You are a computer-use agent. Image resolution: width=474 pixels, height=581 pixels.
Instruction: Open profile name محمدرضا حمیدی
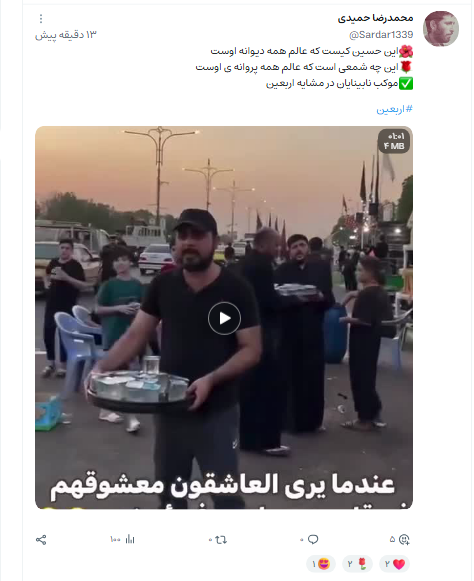pyautogui.click(x=375, y=18)
